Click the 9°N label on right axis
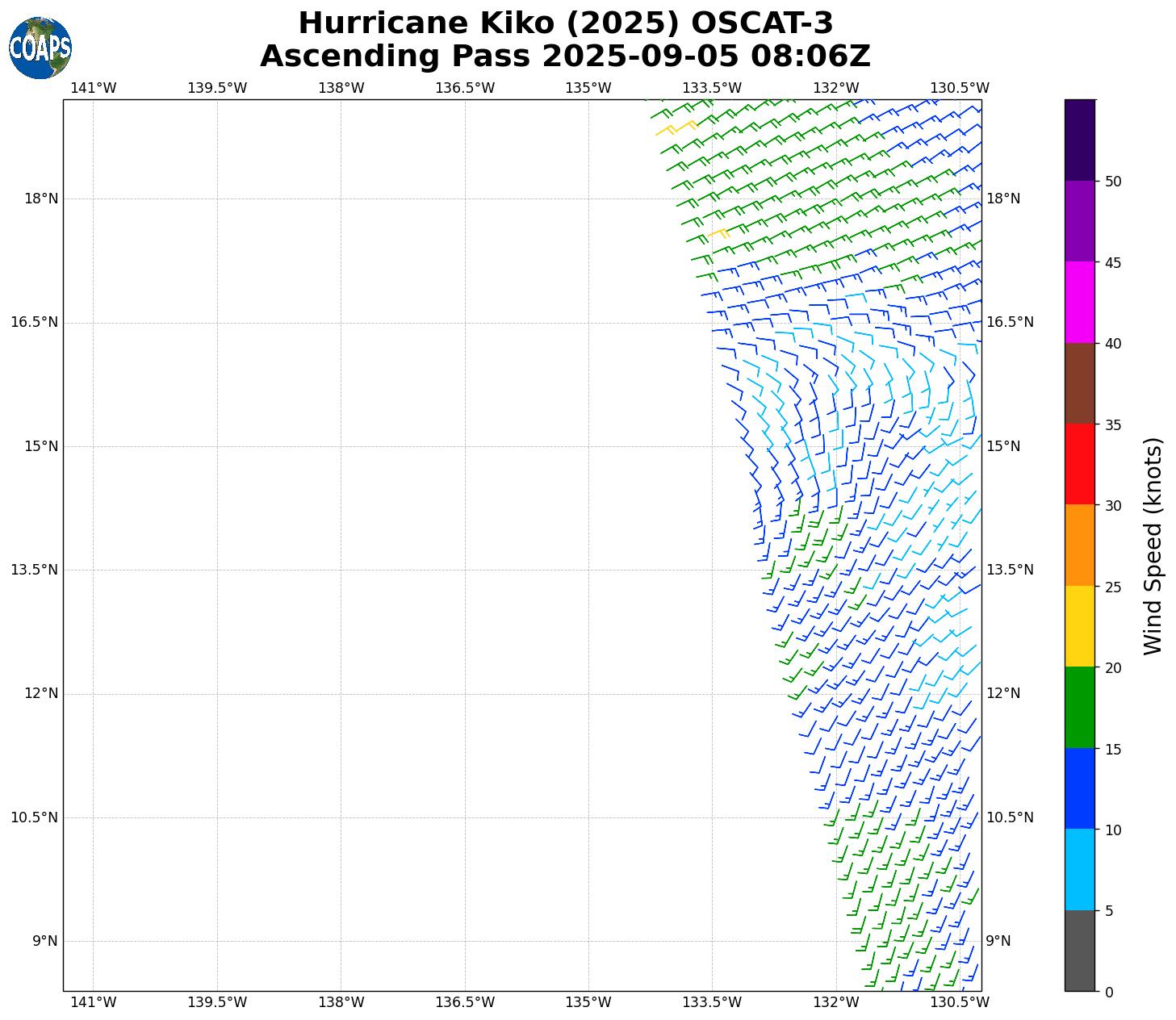Screen dimensions: 1176x1020 (998, 941)
